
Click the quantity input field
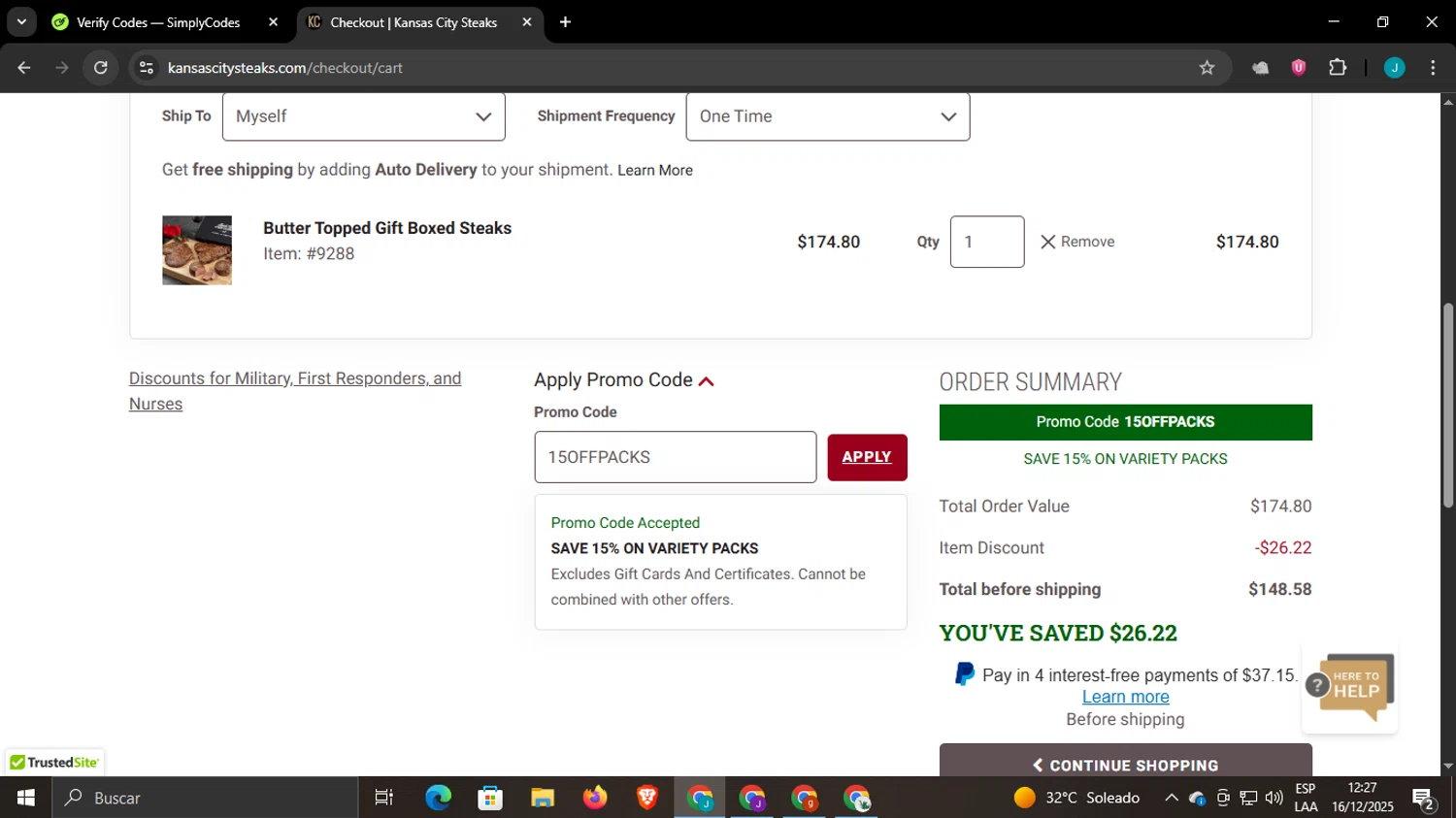click(x=987, y=242)
